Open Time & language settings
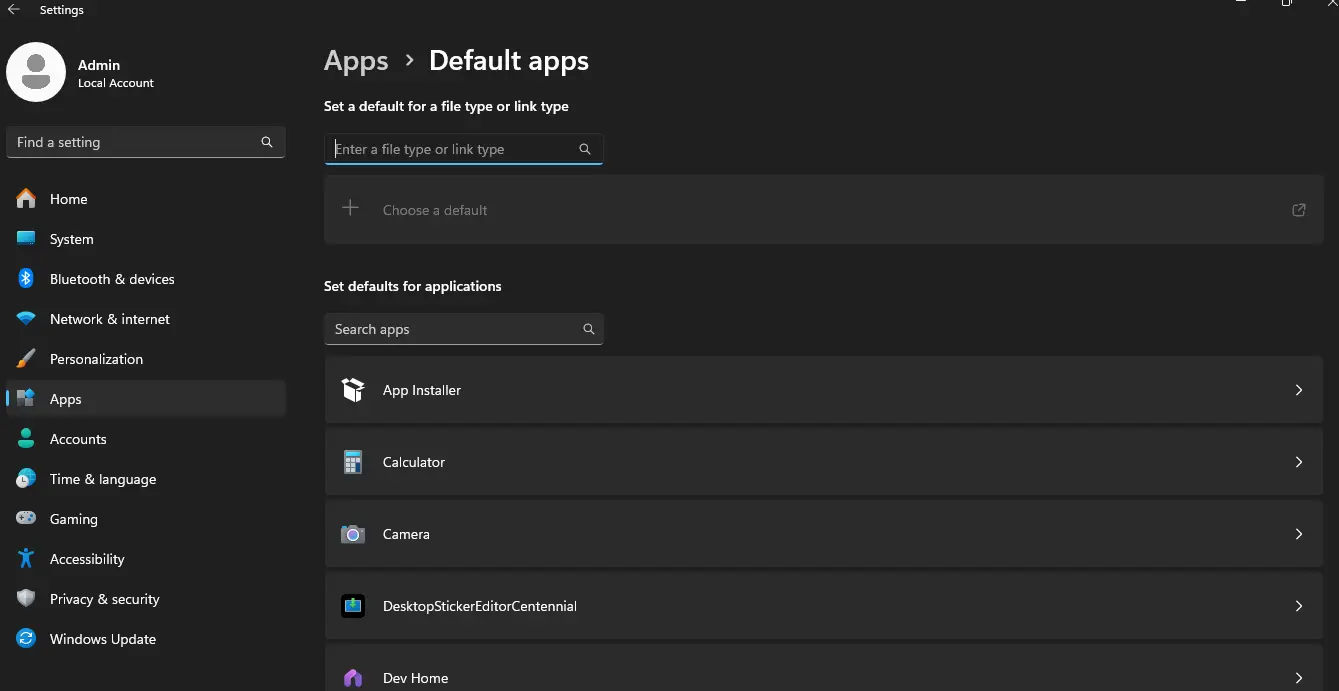The width and height of the screenshot is (1339, 691). [146, 479]
